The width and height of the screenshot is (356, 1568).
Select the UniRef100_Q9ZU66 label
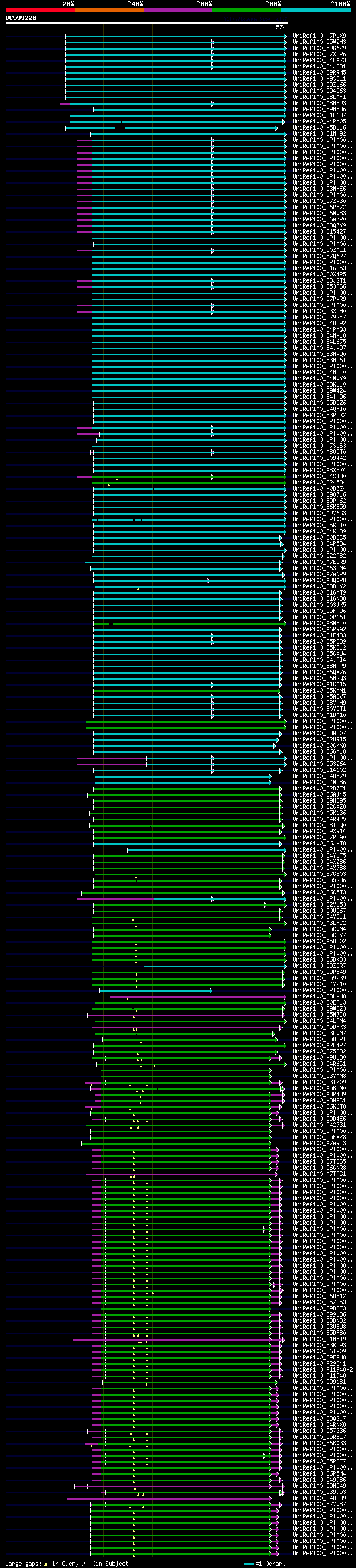pyautogui.click(x=319, y=85)
